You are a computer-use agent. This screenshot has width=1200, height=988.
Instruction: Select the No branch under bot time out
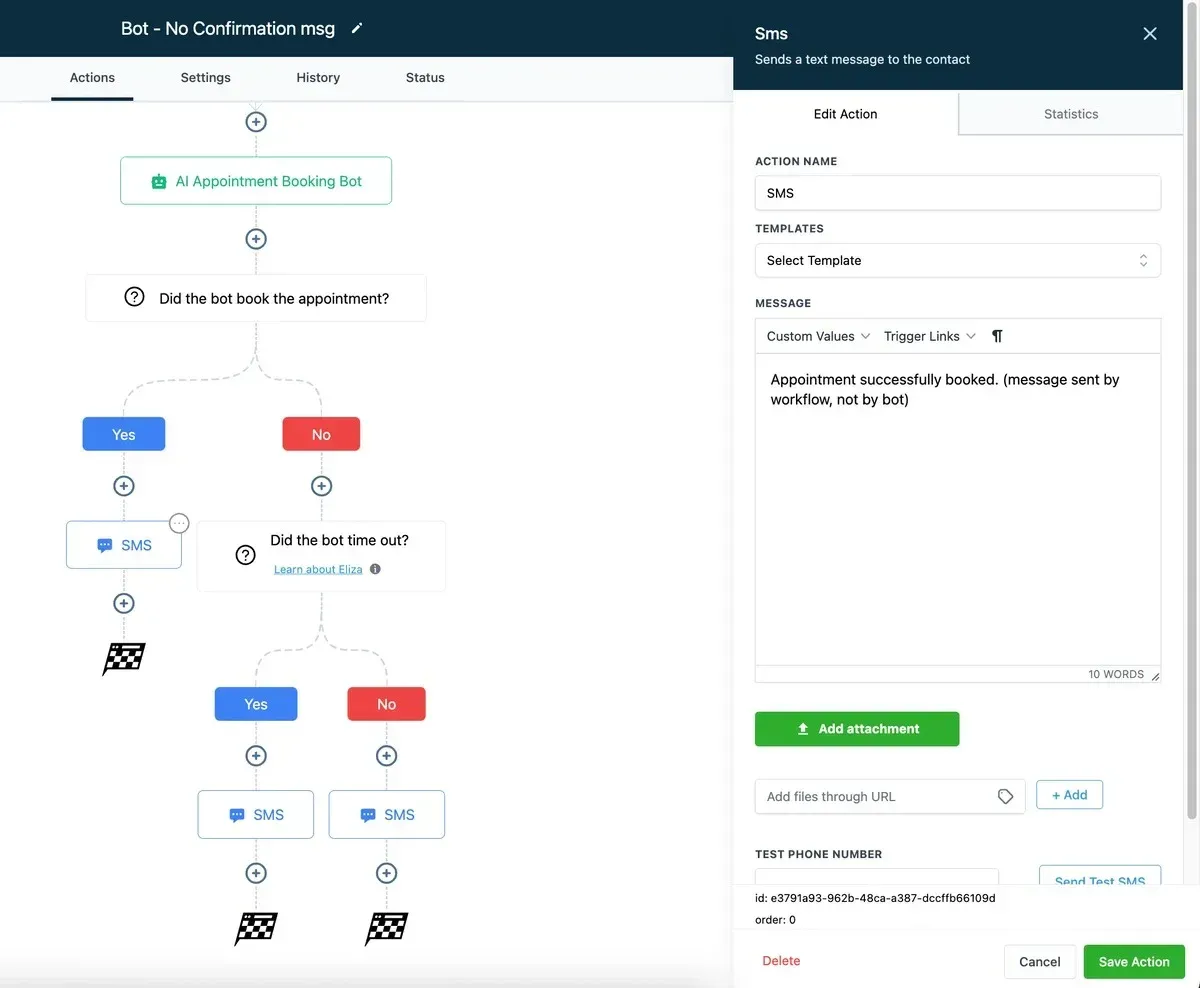(386, 704)
